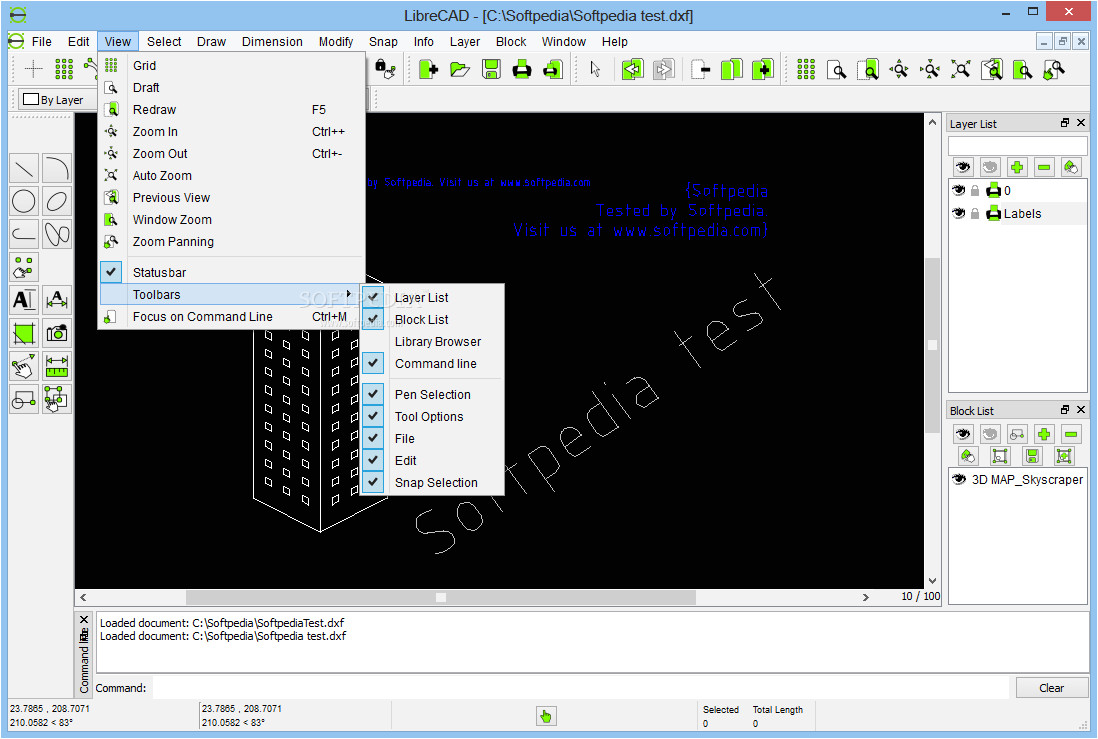This screenshot has width=1098, height=739.
Task: Select the Insert Image camera tool
Action: (57, 333)
